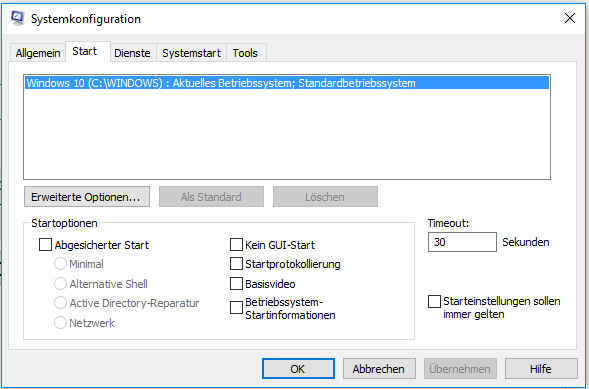Select the Start tab
The image size is (589, 389).
point(88,51)
